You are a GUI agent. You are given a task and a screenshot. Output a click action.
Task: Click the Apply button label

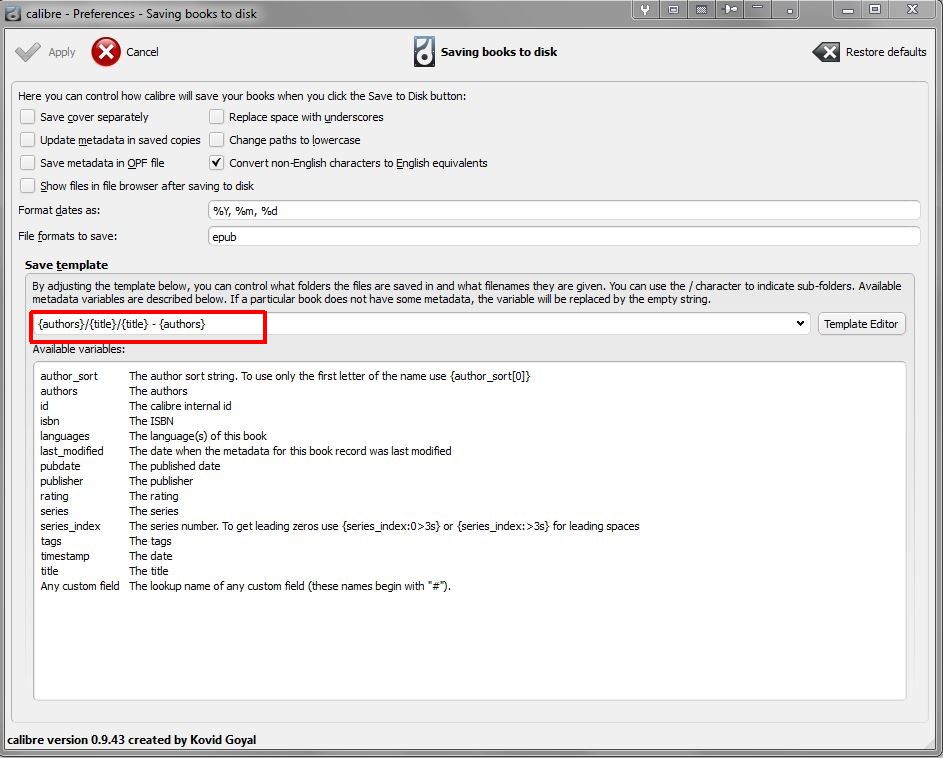[x=62, y=52]
